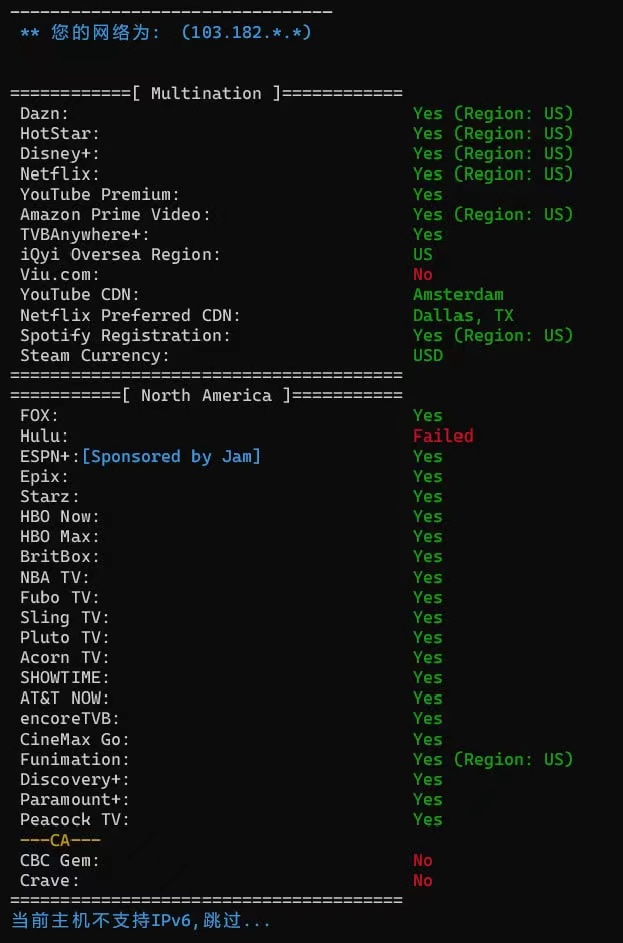Click the Crave red No result
This screenshot has height=943, width=623.
coord(423,881)
